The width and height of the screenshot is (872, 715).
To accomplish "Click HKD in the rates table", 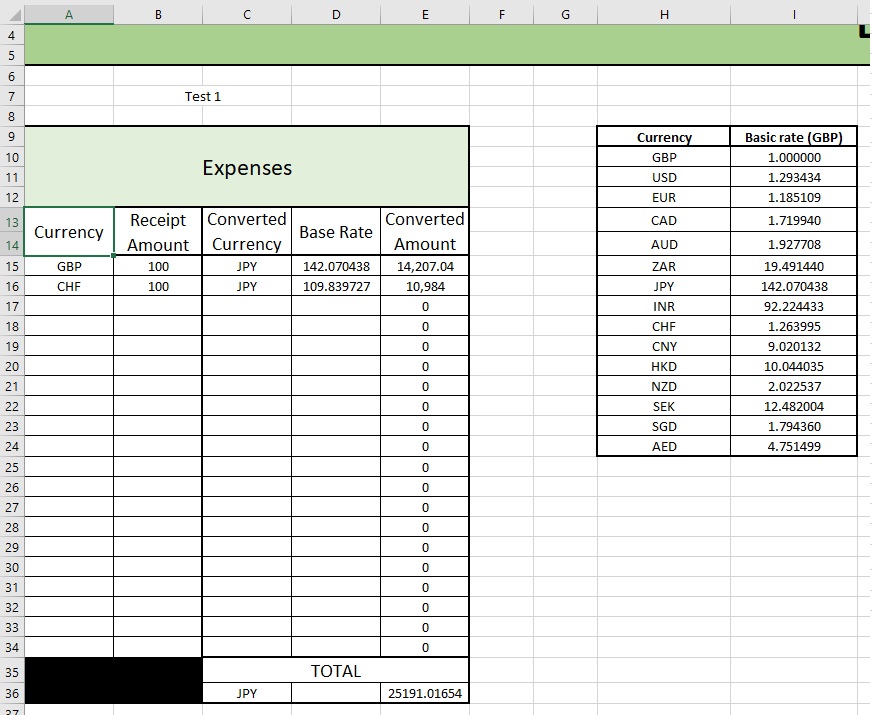I will [x=664, y=366].
